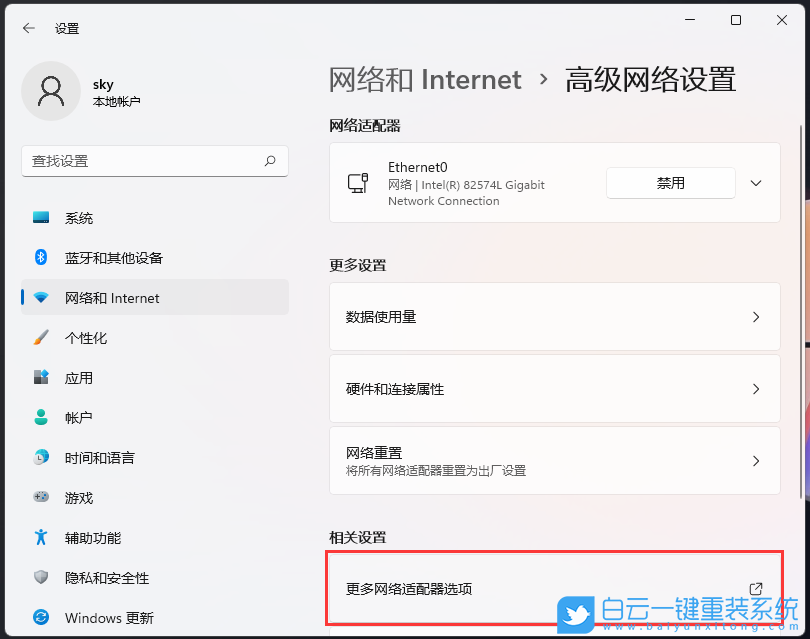Image resolution: width=810 pixels, height=639 pixels.
Task: Open 数据使用量 via its right chevron
Action: pyautogui.click(x=756, y=317)
